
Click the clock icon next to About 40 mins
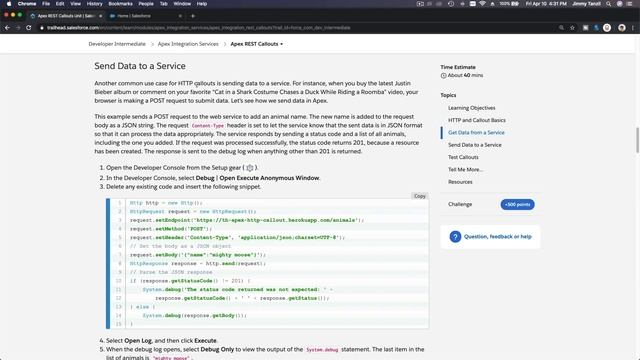443,76
